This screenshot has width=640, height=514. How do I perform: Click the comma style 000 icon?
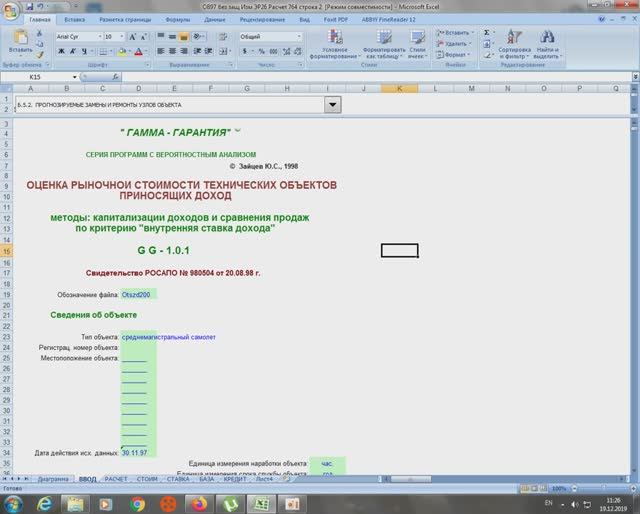[x=273, y=51]
